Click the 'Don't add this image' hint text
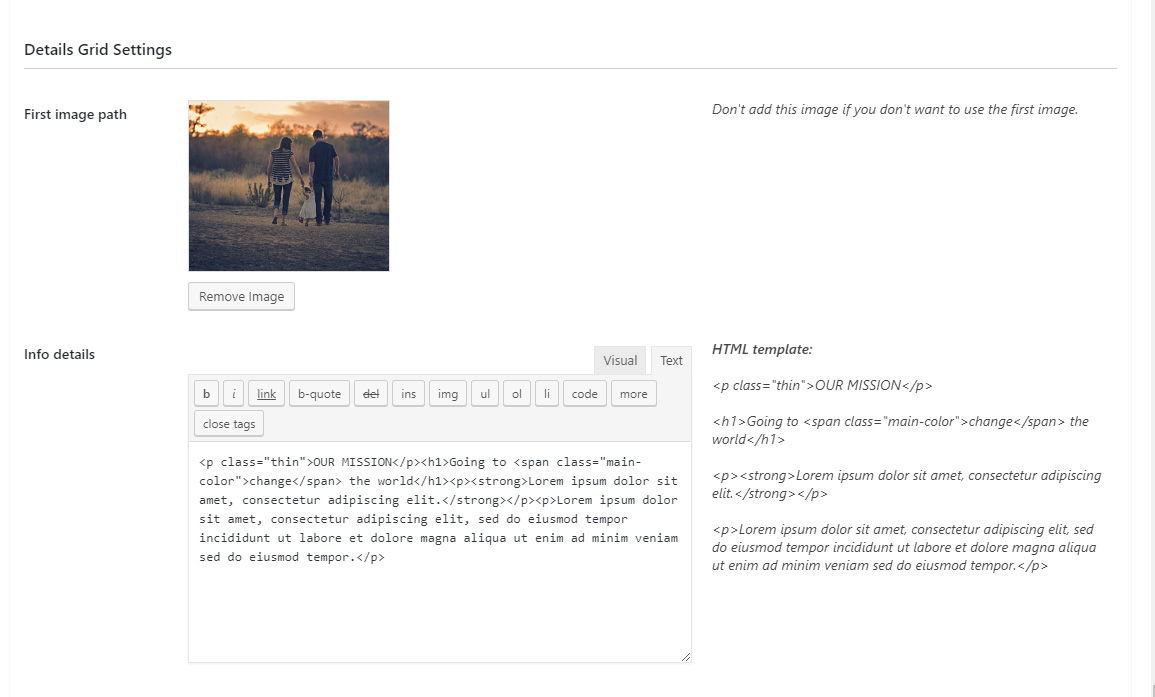Image resolution: width=1155 pixels, height=697 pixels. [895, 110]
